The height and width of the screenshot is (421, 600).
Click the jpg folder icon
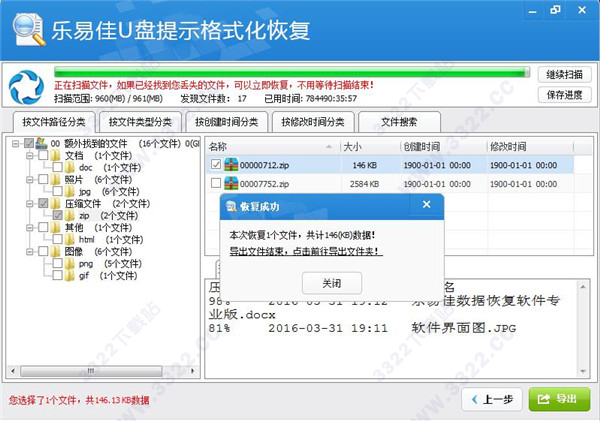coord(70,191)
